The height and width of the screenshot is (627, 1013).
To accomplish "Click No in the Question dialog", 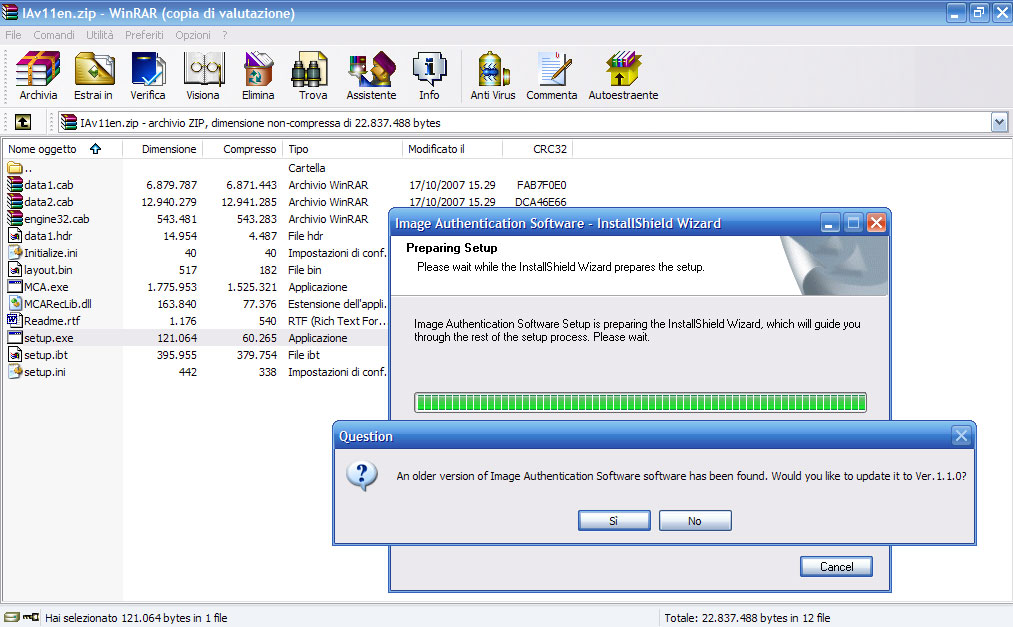I will (x=694, y=520).
